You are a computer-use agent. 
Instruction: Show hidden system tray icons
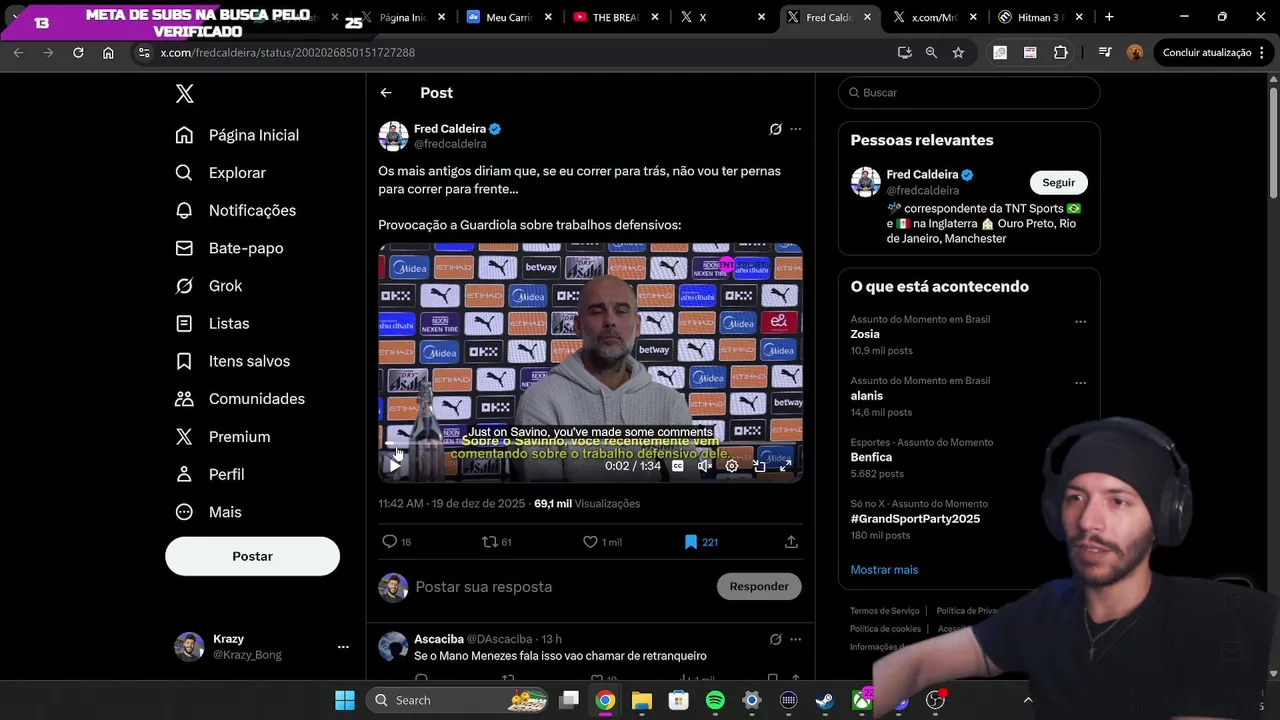(1027, 700)
